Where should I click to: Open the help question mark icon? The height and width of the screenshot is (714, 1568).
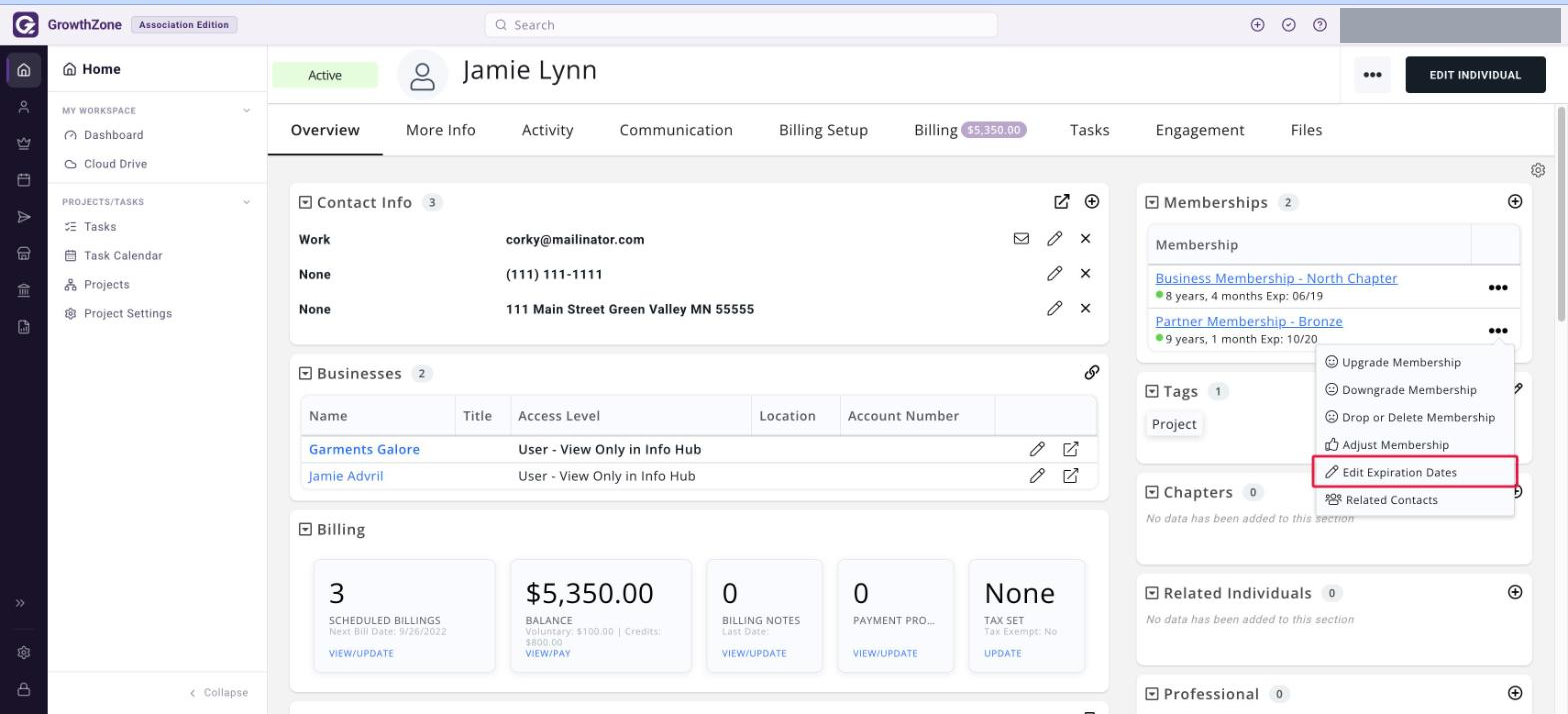coord(1320,25)
